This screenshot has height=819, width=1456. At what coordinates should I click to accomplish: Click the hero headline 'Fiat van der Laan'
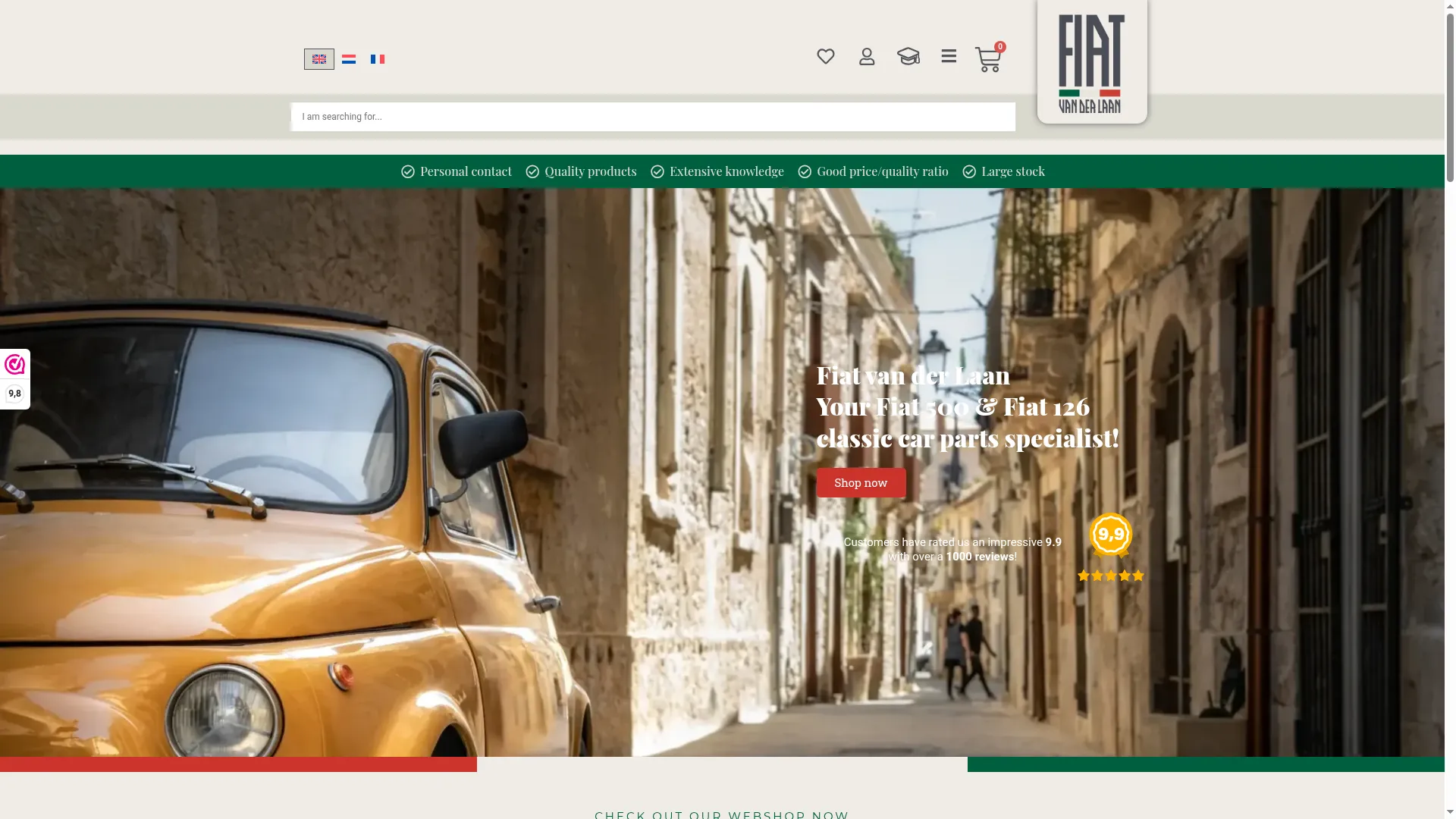pyautogui.click(x=913, y=375)
